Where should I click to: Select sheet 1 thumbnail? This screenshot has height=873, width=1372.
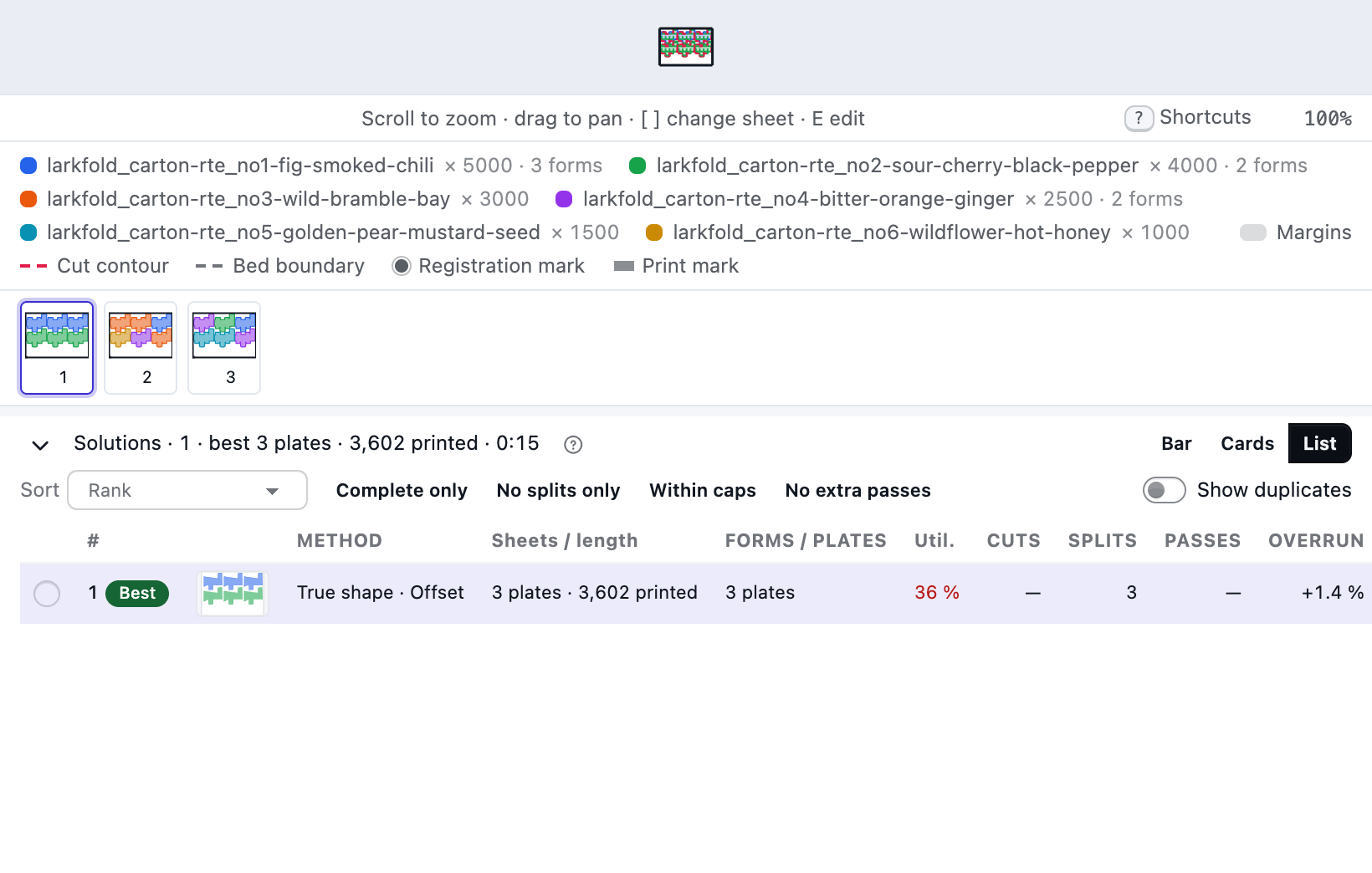57,348
